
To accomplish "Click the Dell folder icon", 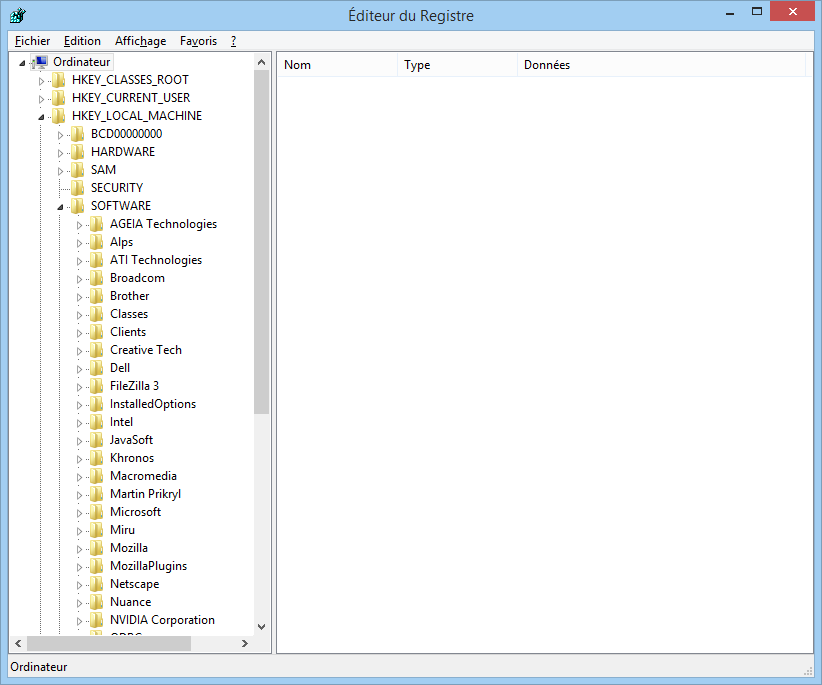I will [x=96, y=368].
